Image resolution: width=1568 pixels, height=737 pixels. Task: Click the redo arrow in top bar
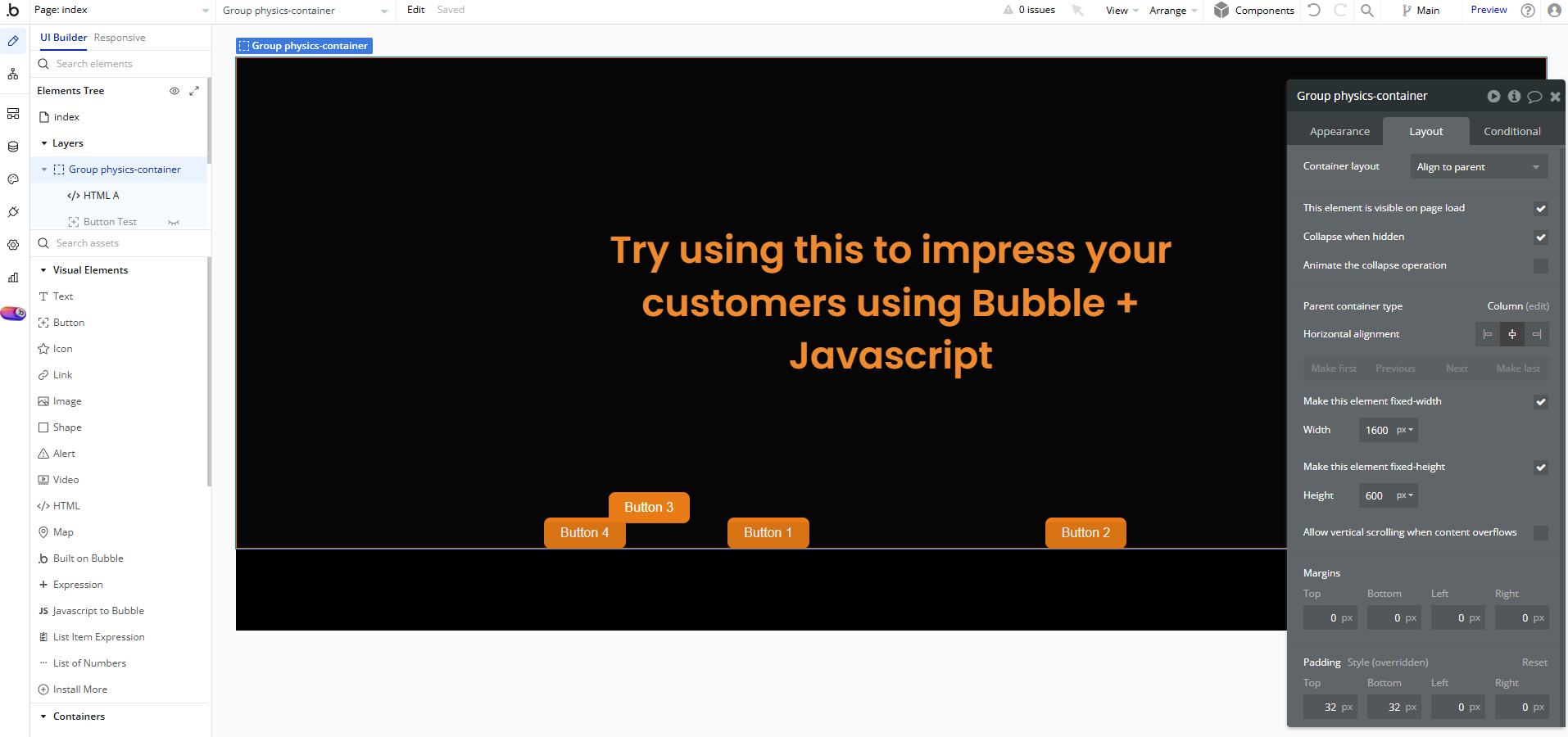1340,10
